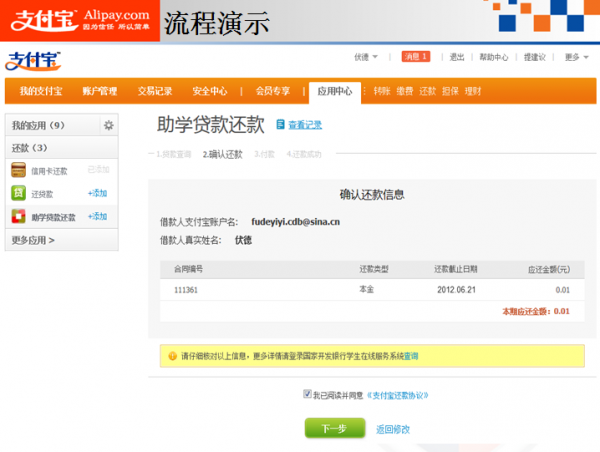Click the green 还贷款 app icon
This screenshot has width=600, height=452.
tap(18, 193)
